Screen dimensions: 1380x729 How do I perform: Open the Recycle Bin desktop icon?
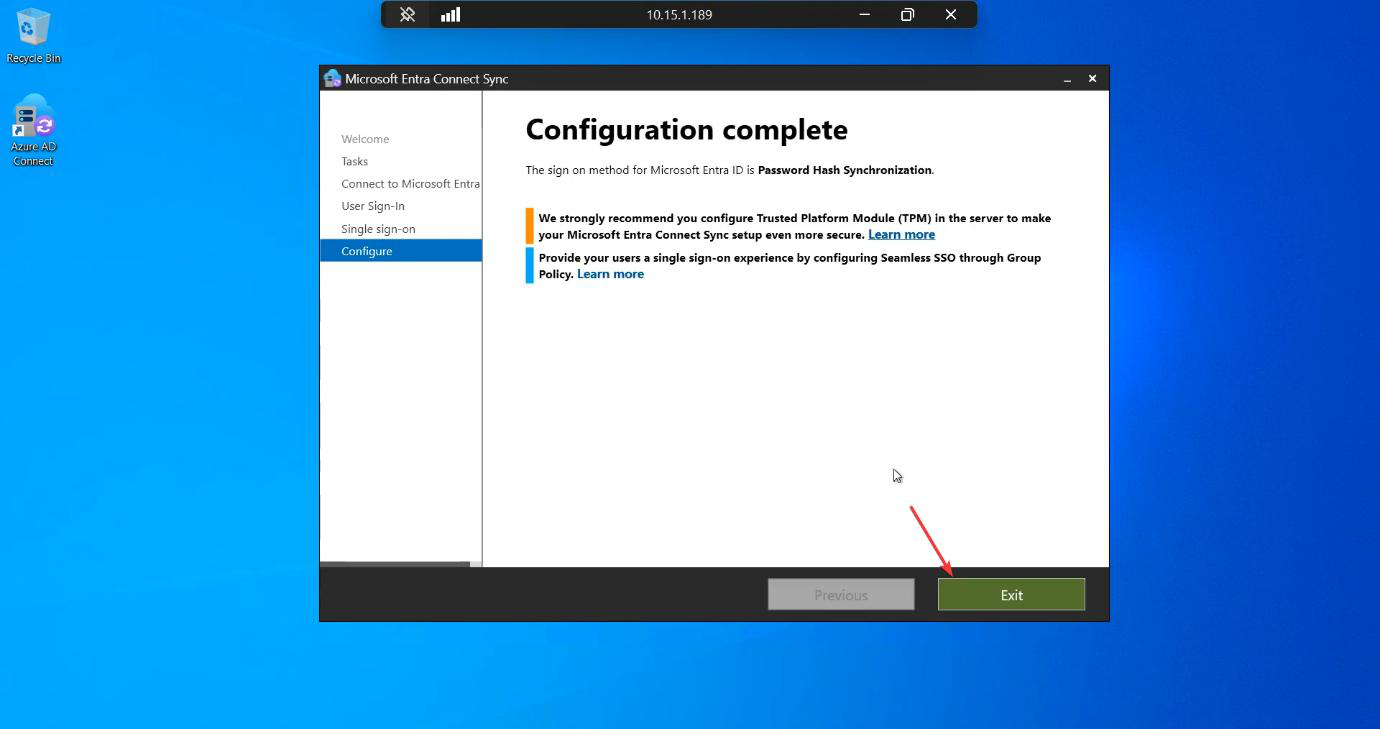(33, 36)
